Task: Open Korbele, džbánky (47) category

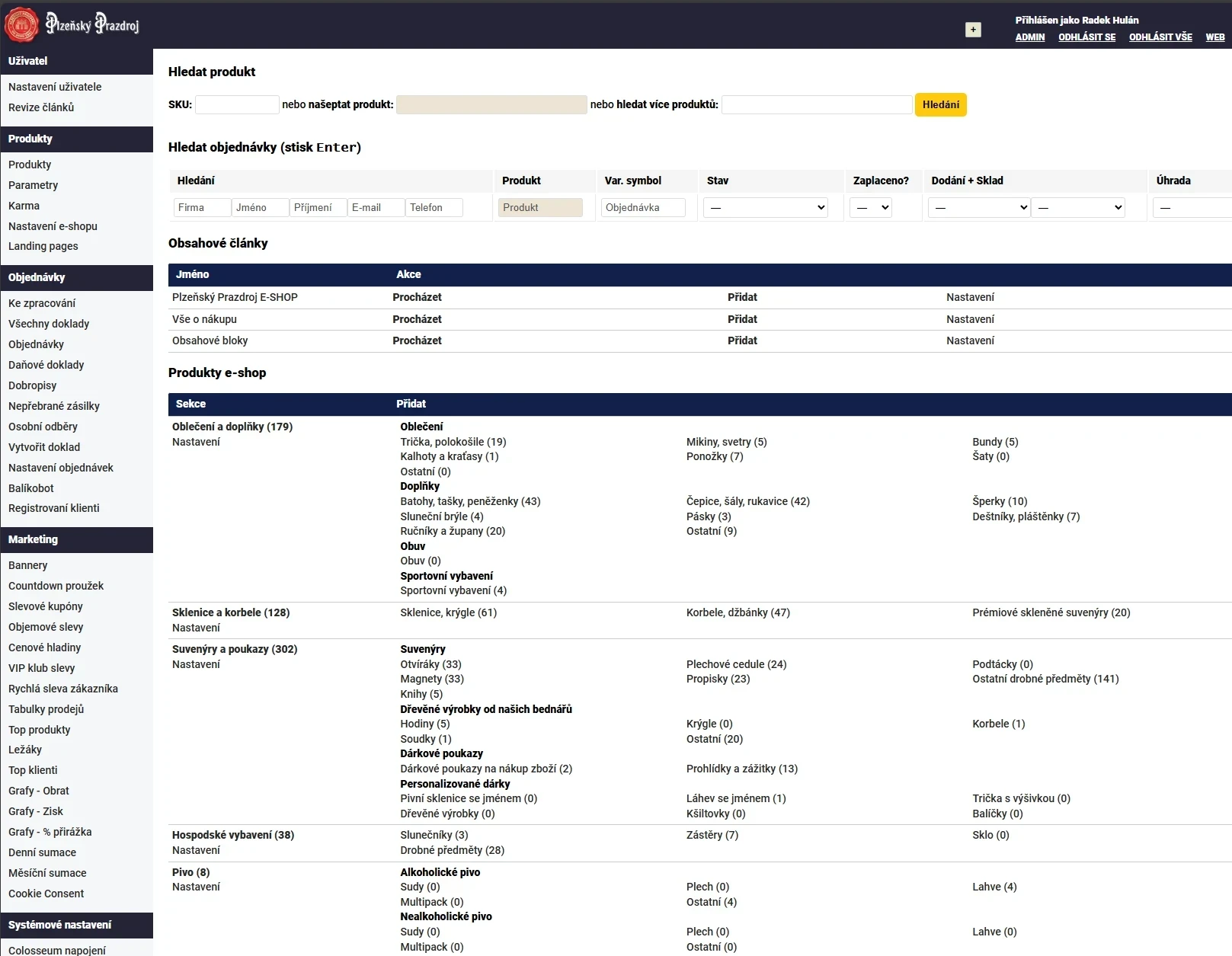Action: point(738,612)
